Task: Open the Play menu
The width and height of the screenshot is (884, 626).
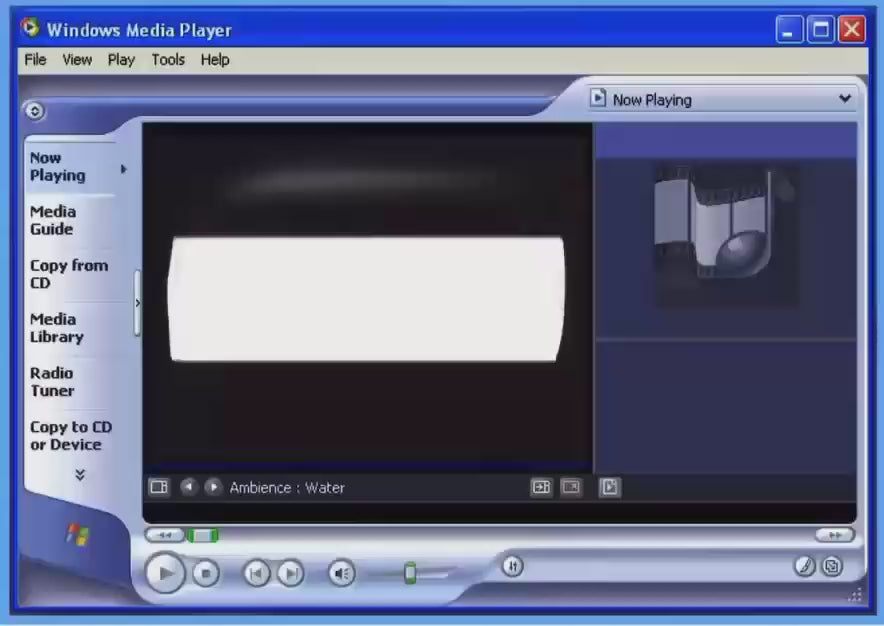Action: pos(121,60)
